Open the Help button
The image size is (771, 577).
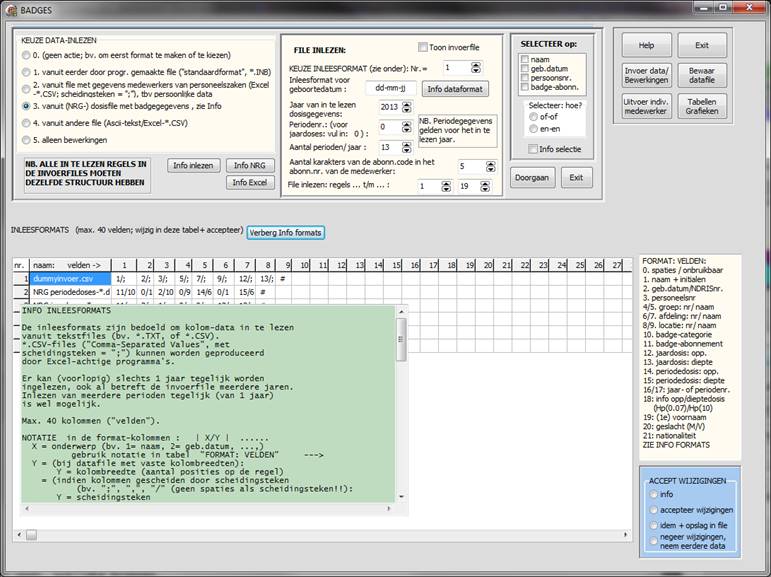click(x=646, y=45)
